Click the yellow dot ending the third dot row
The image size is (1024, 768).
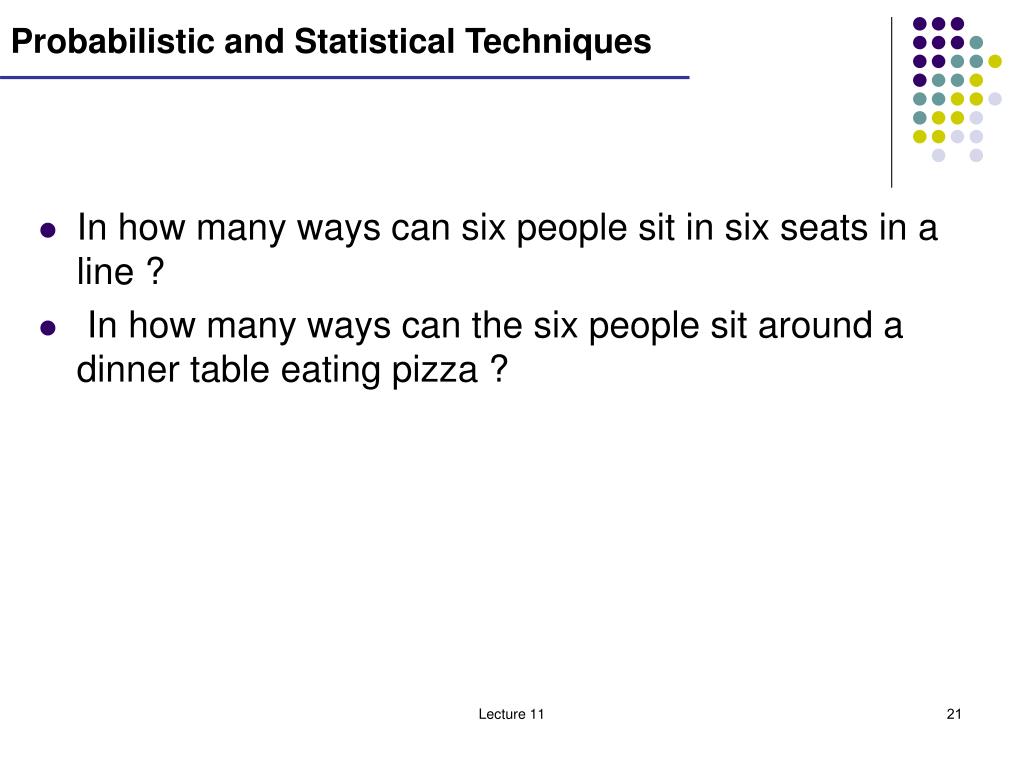point(995,61)
